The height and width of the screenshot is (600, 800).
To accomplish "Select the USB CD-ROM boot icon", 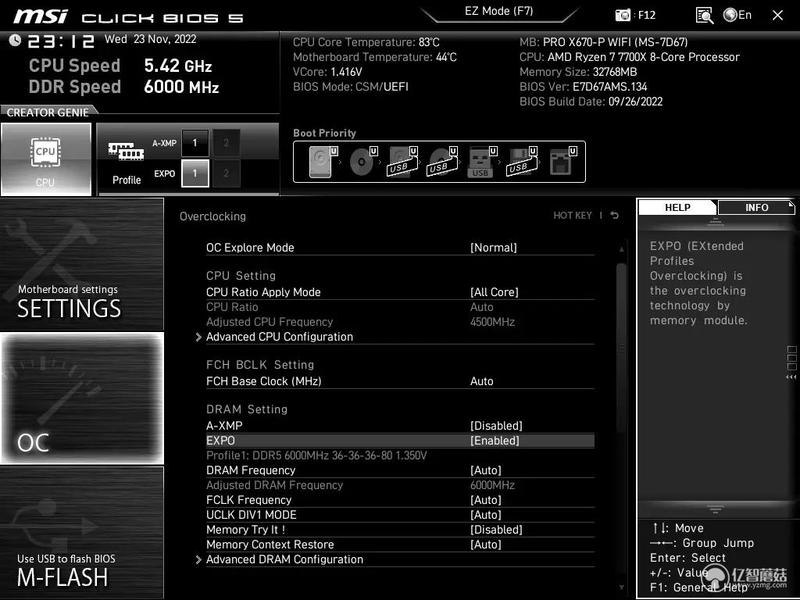I will coord(442,162).
